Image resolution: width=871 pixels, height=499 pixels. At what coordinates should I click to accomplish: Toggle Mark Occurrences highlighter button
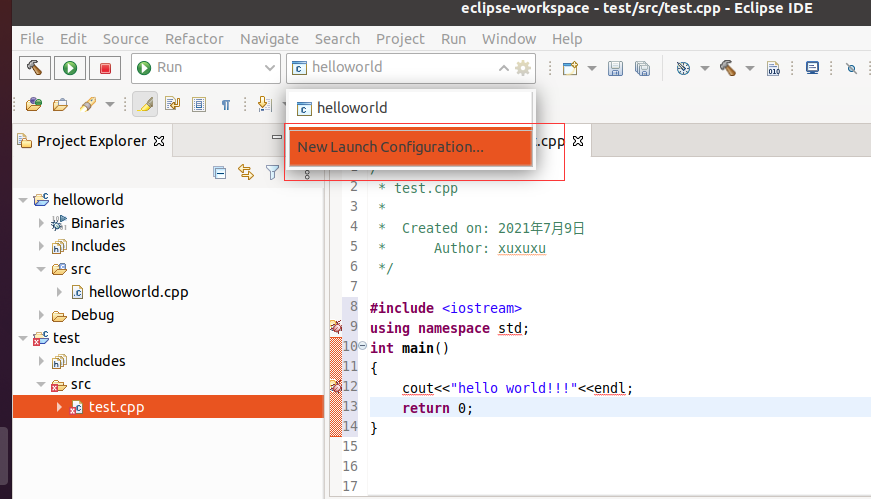[x=145, y=104]
